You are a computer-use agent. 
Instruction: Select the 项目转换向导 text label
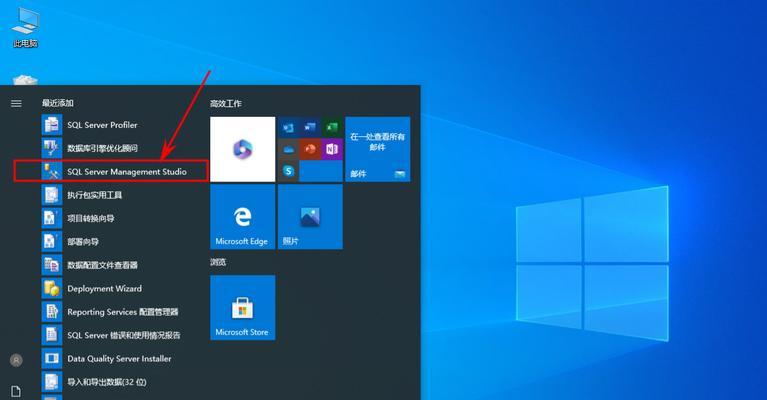[x=90, y=218]
